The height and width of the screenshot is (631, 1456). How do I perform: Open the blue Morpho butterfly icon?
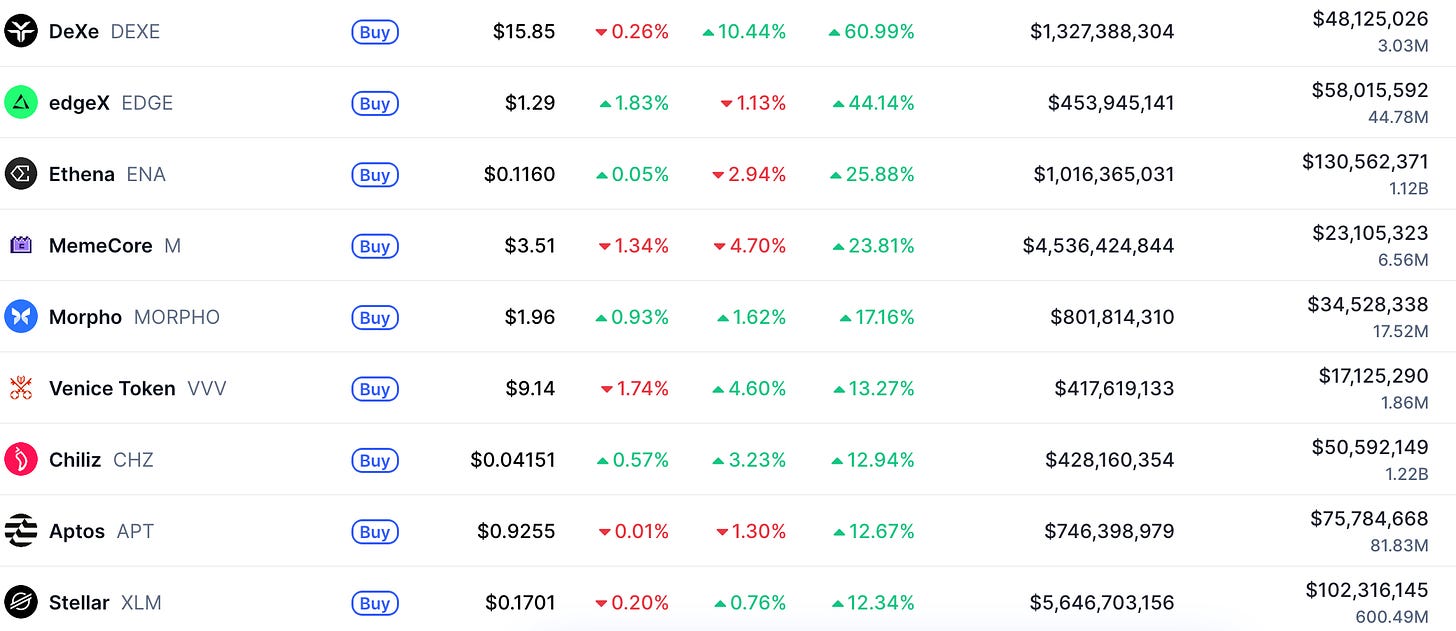pos(20,317)
